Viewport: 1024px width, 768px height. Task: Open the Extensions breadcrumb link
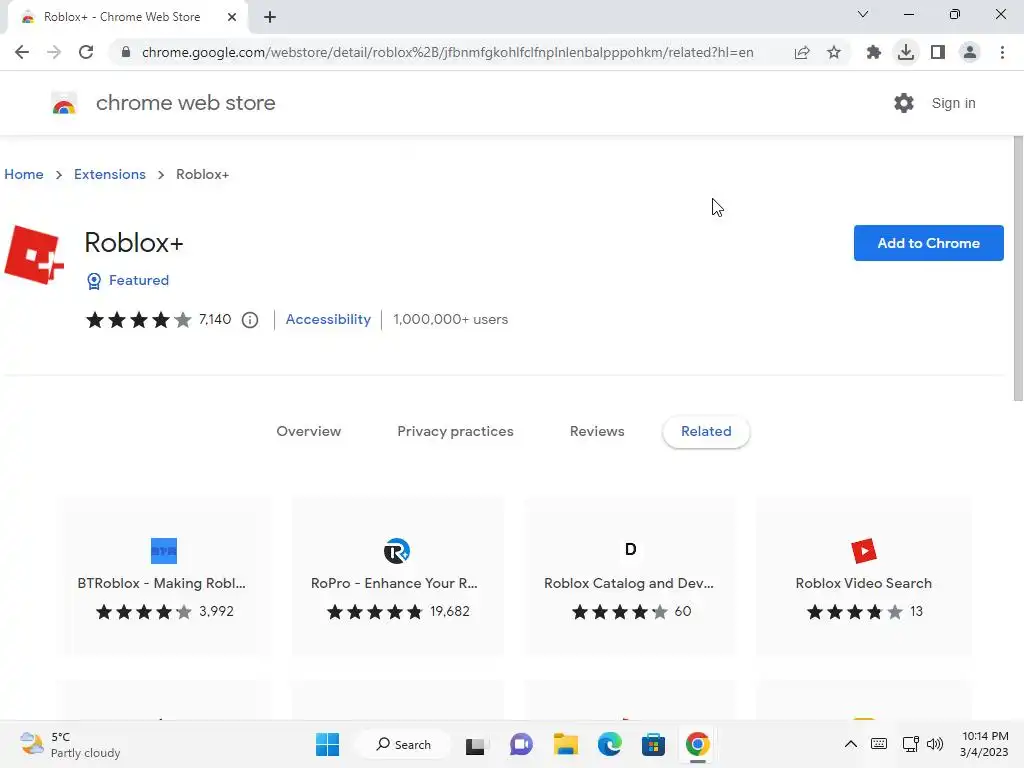point(110,174)
